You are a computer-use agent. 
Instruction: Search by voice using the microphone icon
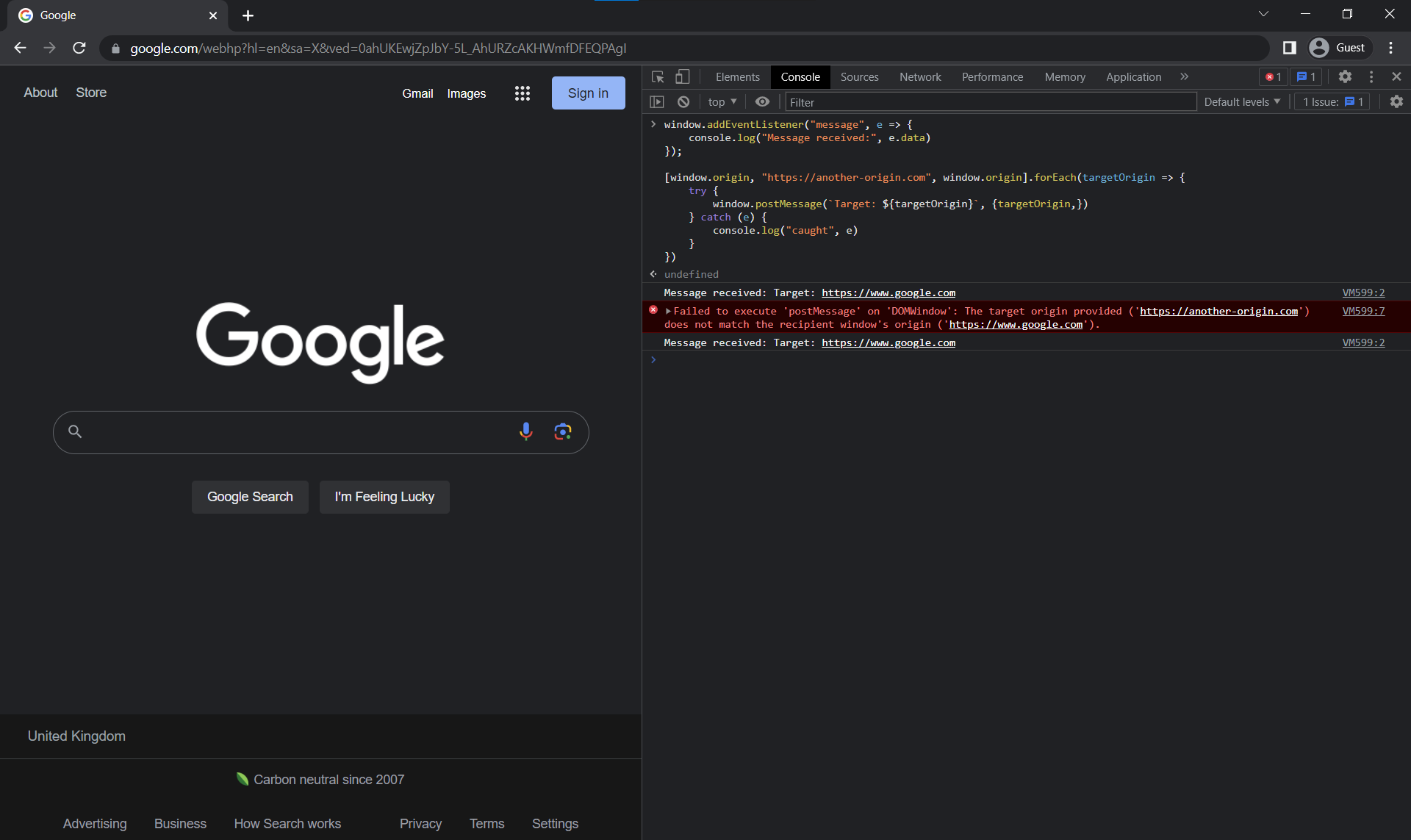click(x=525, y=431)
